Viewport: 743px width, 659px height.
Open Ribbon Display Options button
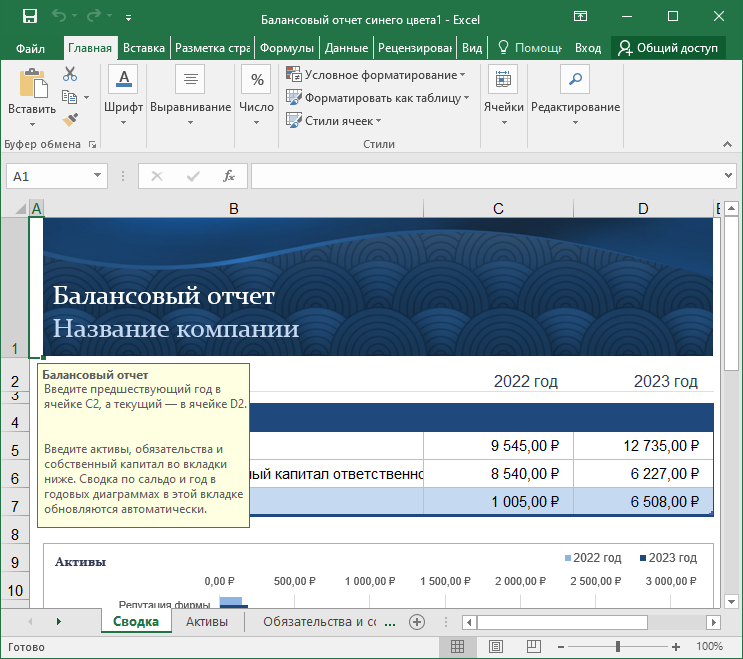coord(580,17)
